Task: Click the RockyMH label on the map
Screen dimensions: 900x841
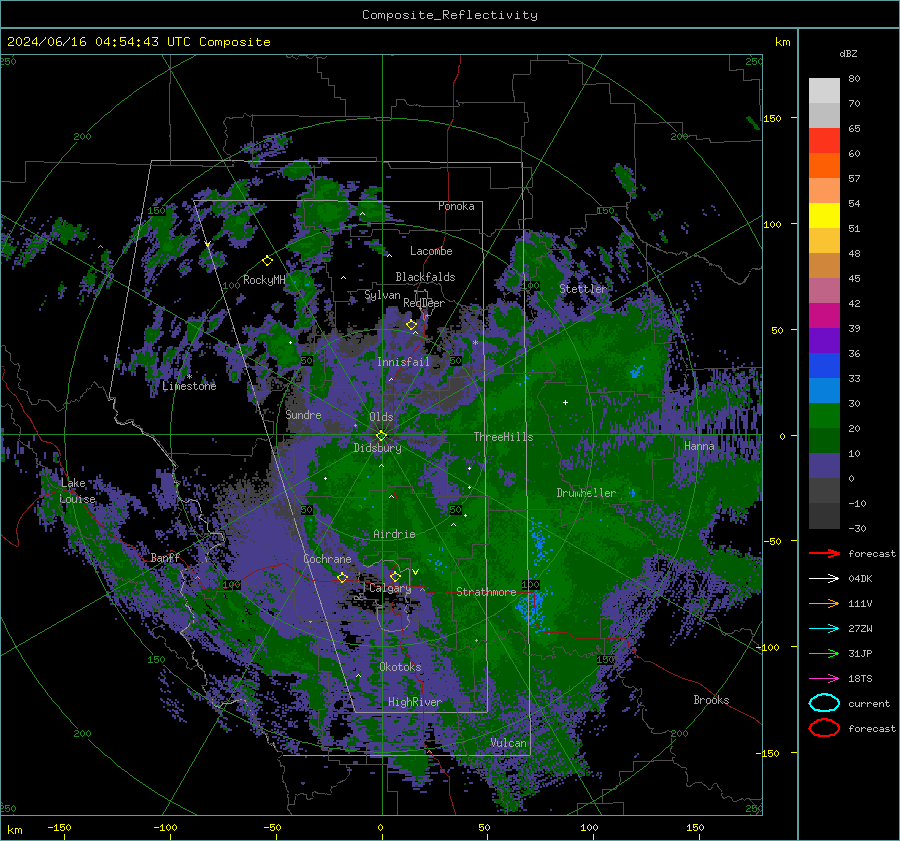Action: click(264, 280)
